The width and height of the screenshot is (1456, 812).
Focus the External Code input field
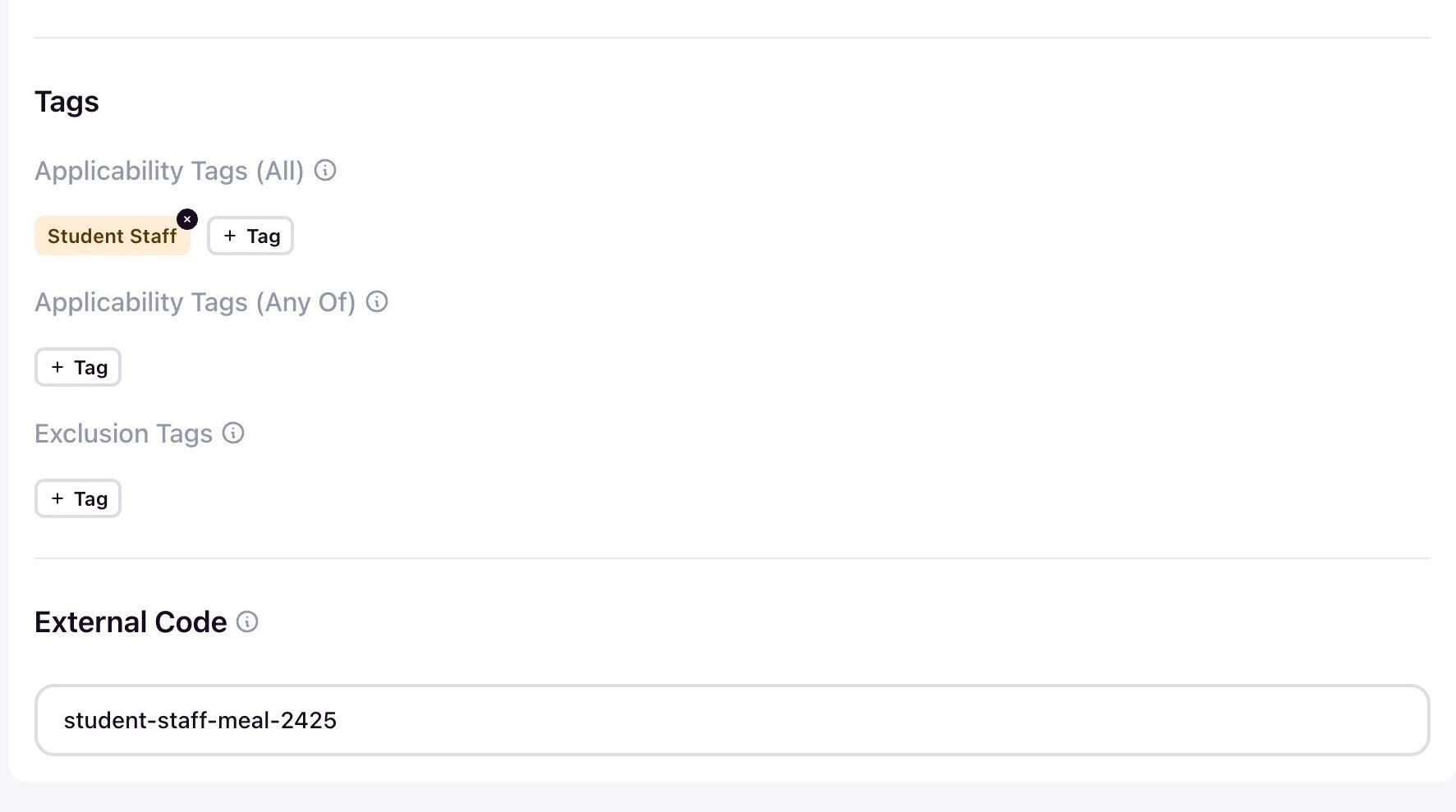tap(732, 720)
